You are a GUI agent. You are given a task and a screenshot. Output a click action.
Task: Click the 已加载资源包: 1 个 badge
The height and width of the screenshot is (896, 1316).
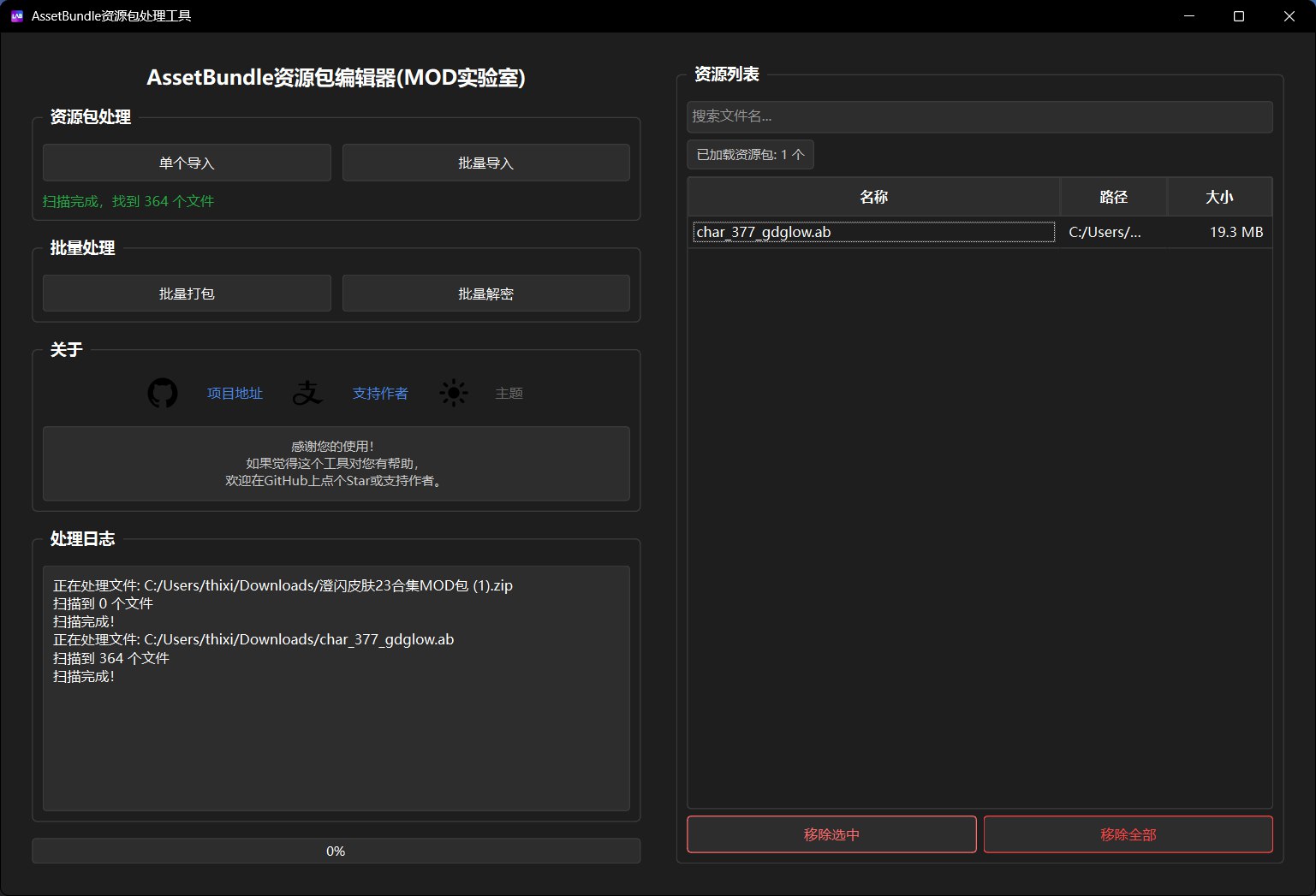click(x=750, y=154)
